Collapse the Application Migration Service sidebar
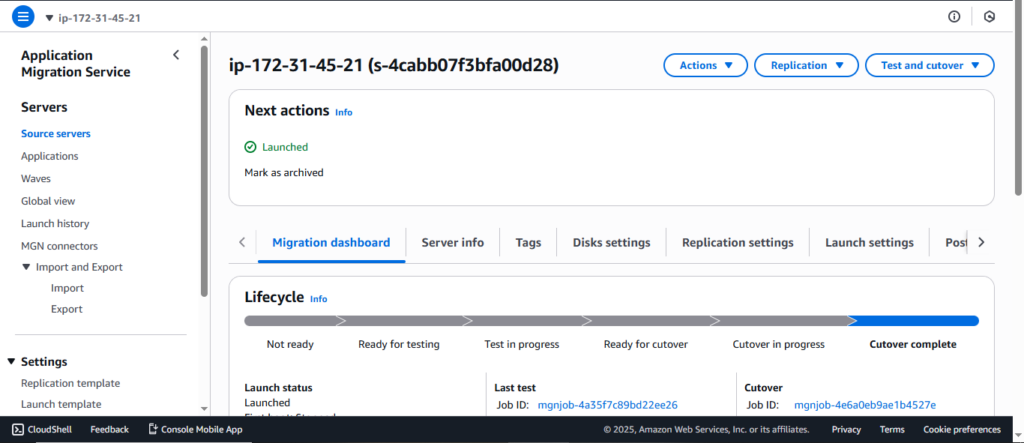Screen dimensions: 1024x443 pyautogui.click(x=177, y=55)
